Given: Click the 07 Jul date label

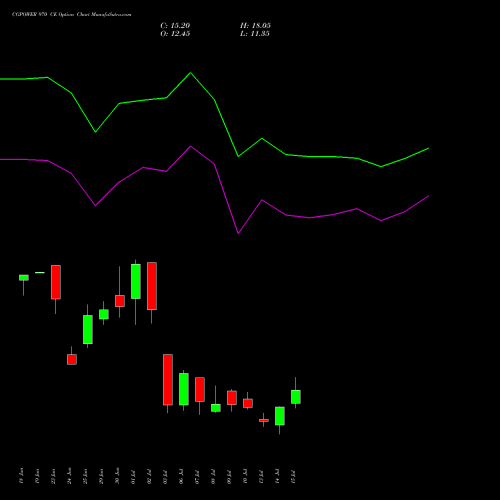Looking at the screenshot, I should [198, 477].
